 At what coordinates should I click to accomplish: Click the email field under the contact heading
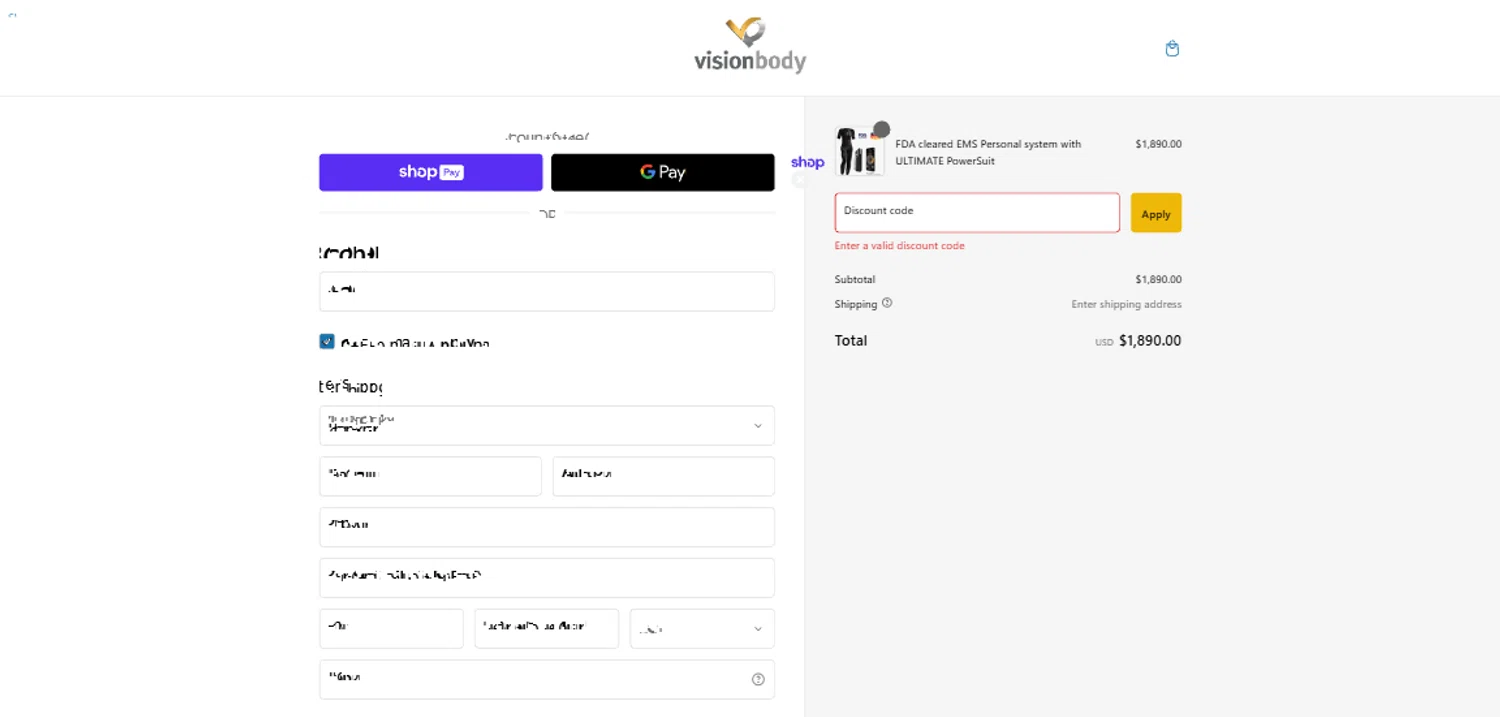click(x=547, y=291)
